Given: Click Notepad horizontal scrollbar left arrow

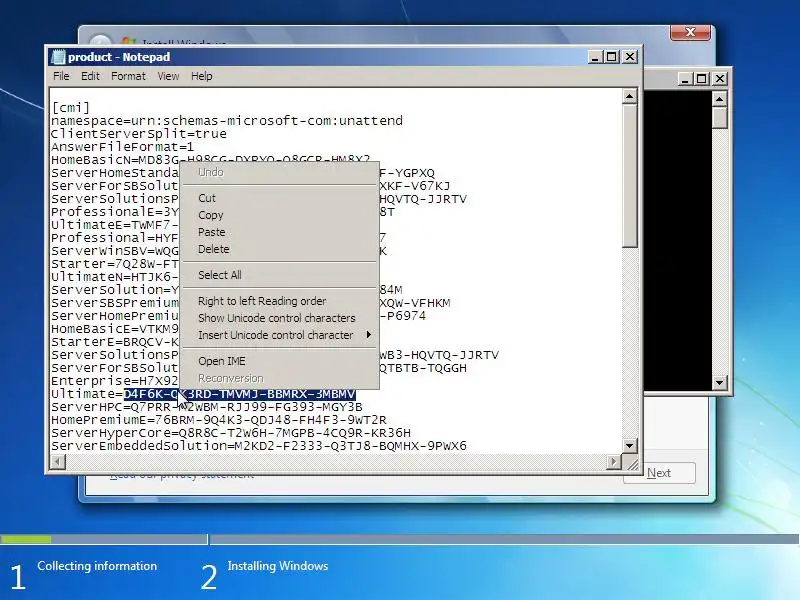Looking at the screenshot, I should (x=58, y=462).
